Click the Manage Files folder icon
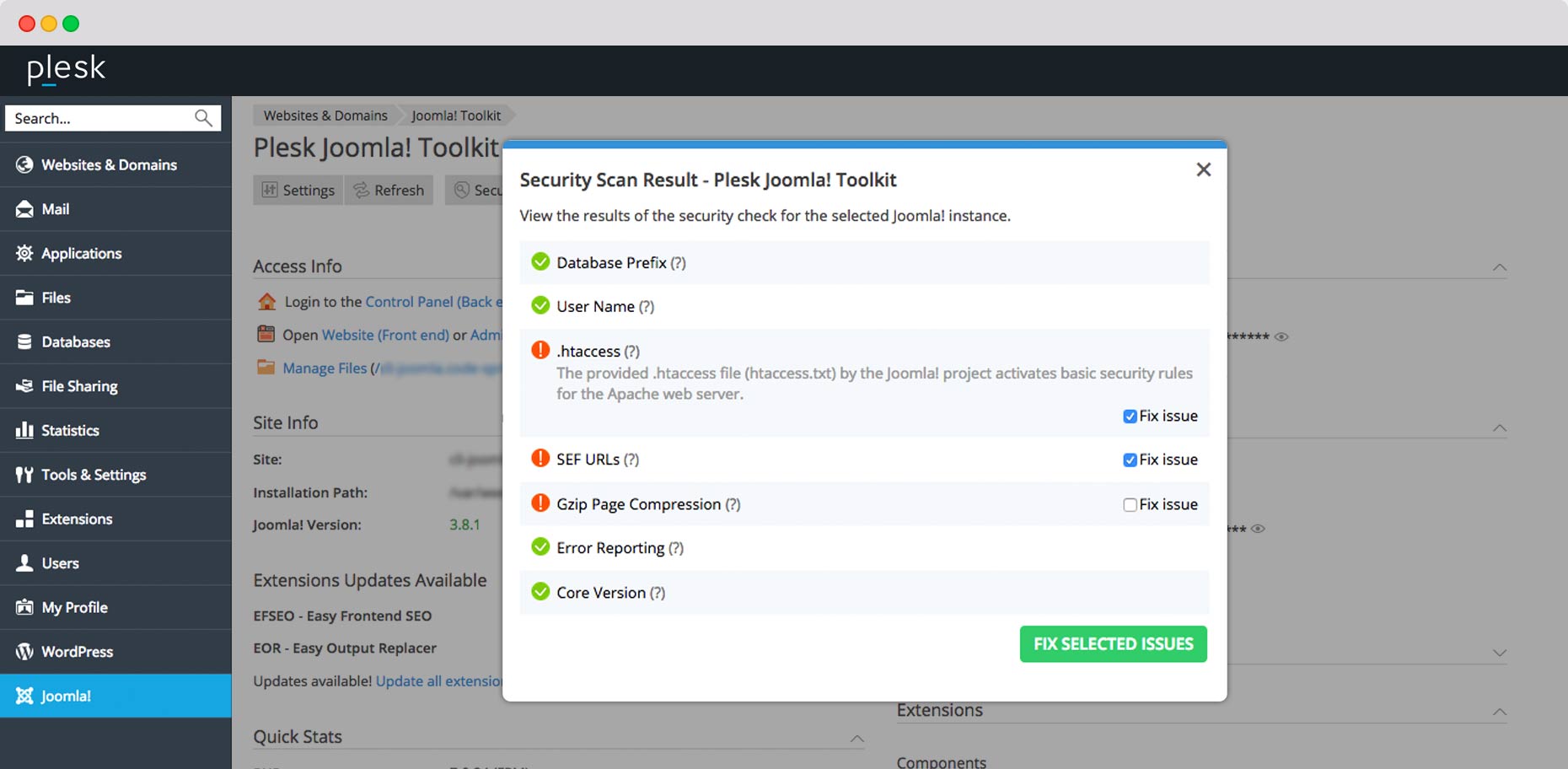1568x769 pixels. (265, 368)
